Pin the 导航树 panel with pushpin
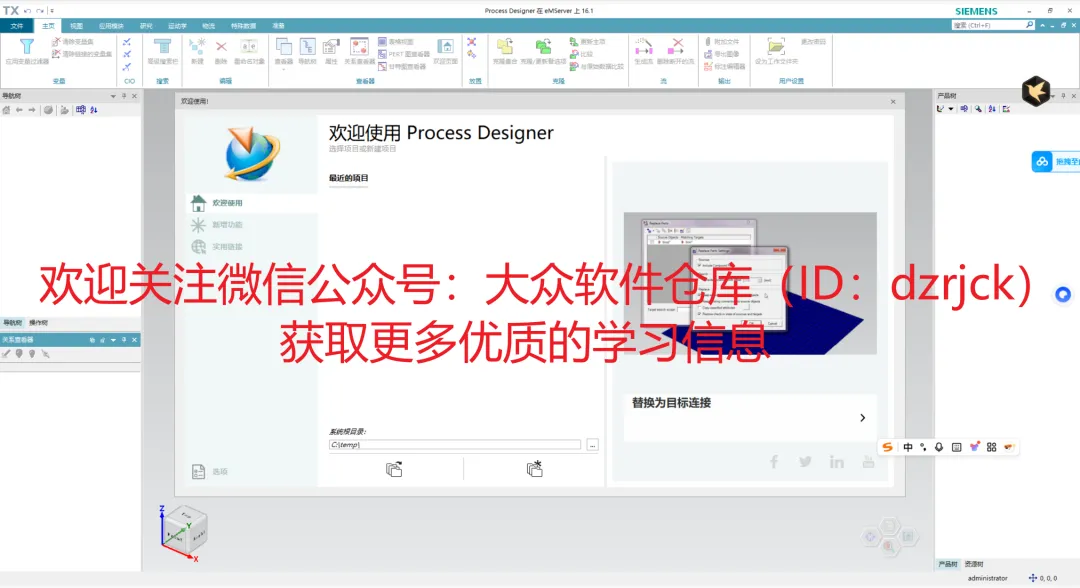The image size is (1080, 588). pos(124,96)
